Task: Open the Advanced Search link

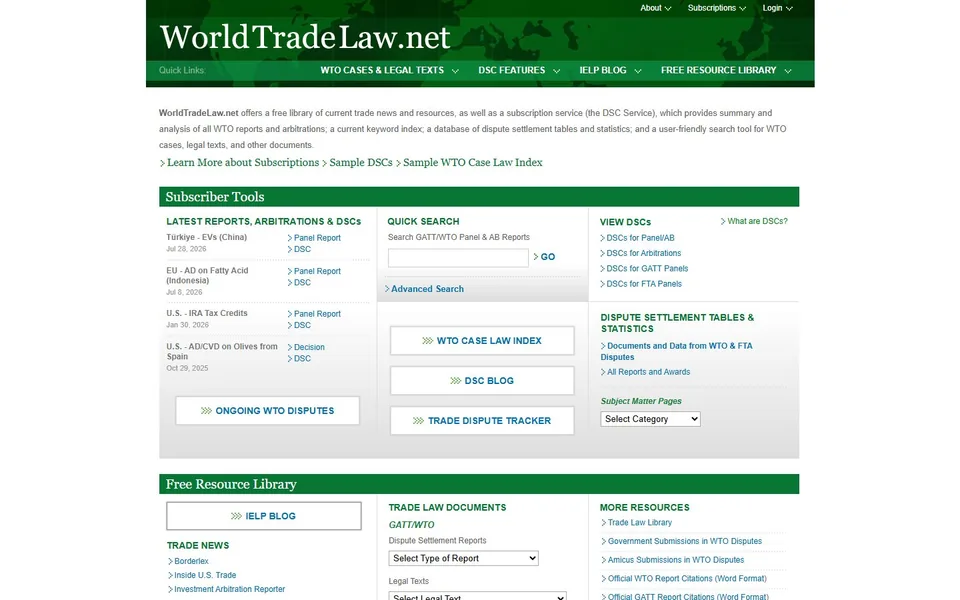Action: [x=424, y=289]
